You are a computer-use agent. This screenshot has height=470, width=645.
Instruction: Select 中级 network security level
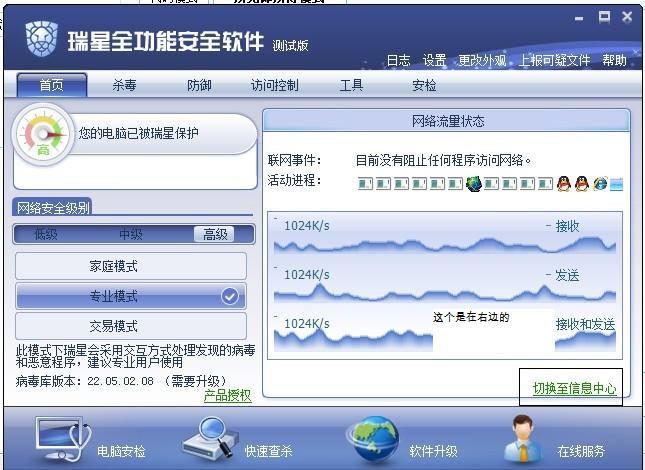point(131,234)
